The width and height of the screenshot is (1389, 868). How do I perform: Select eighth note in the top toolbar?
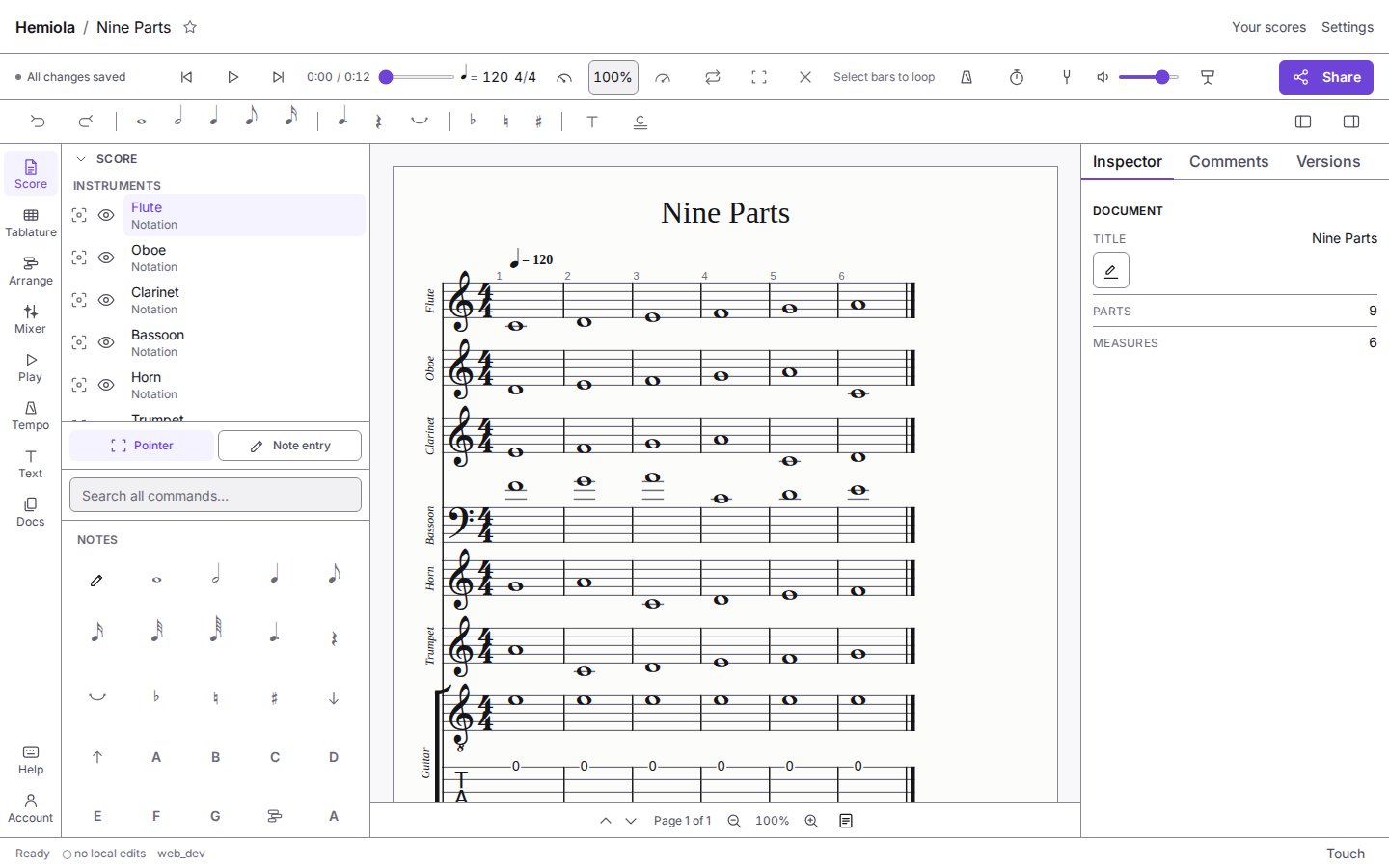click(x=251, y=118)
